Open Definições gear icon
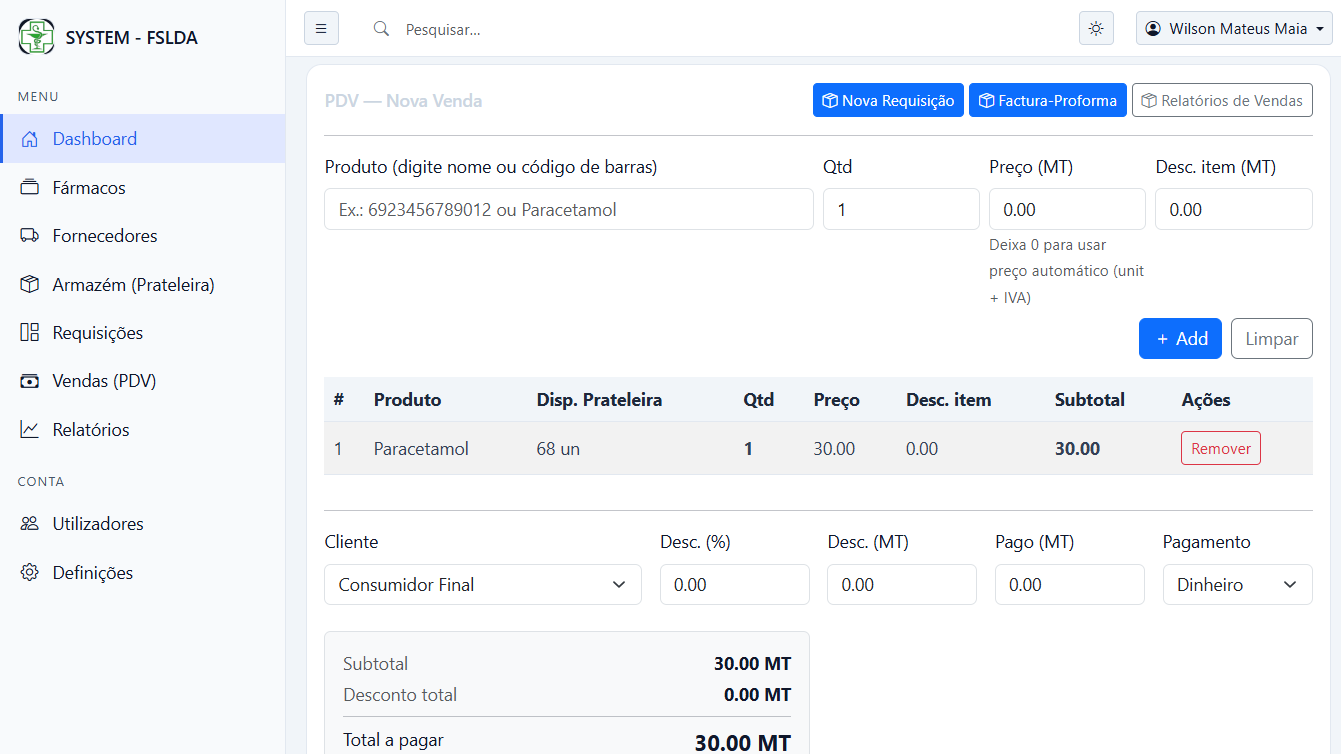The height and width of the screenshot is (754, 1341). (x=30, y=573)
